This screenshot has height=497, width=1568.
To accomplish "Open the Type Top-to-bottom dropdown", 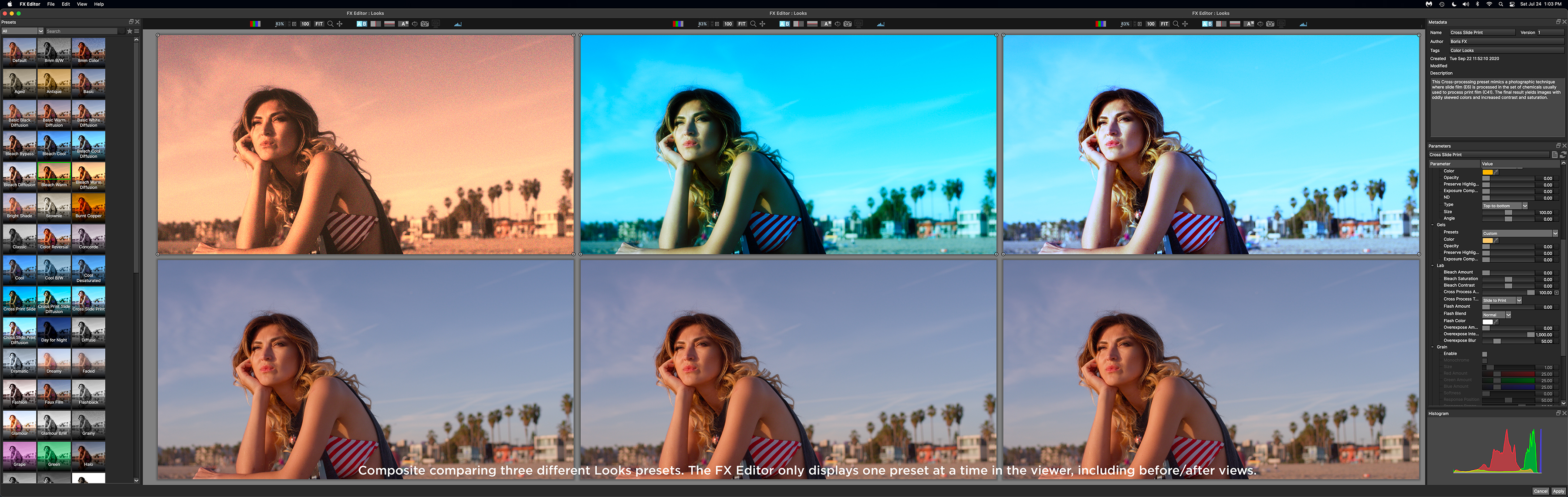I will click(x=1505, y=206).
